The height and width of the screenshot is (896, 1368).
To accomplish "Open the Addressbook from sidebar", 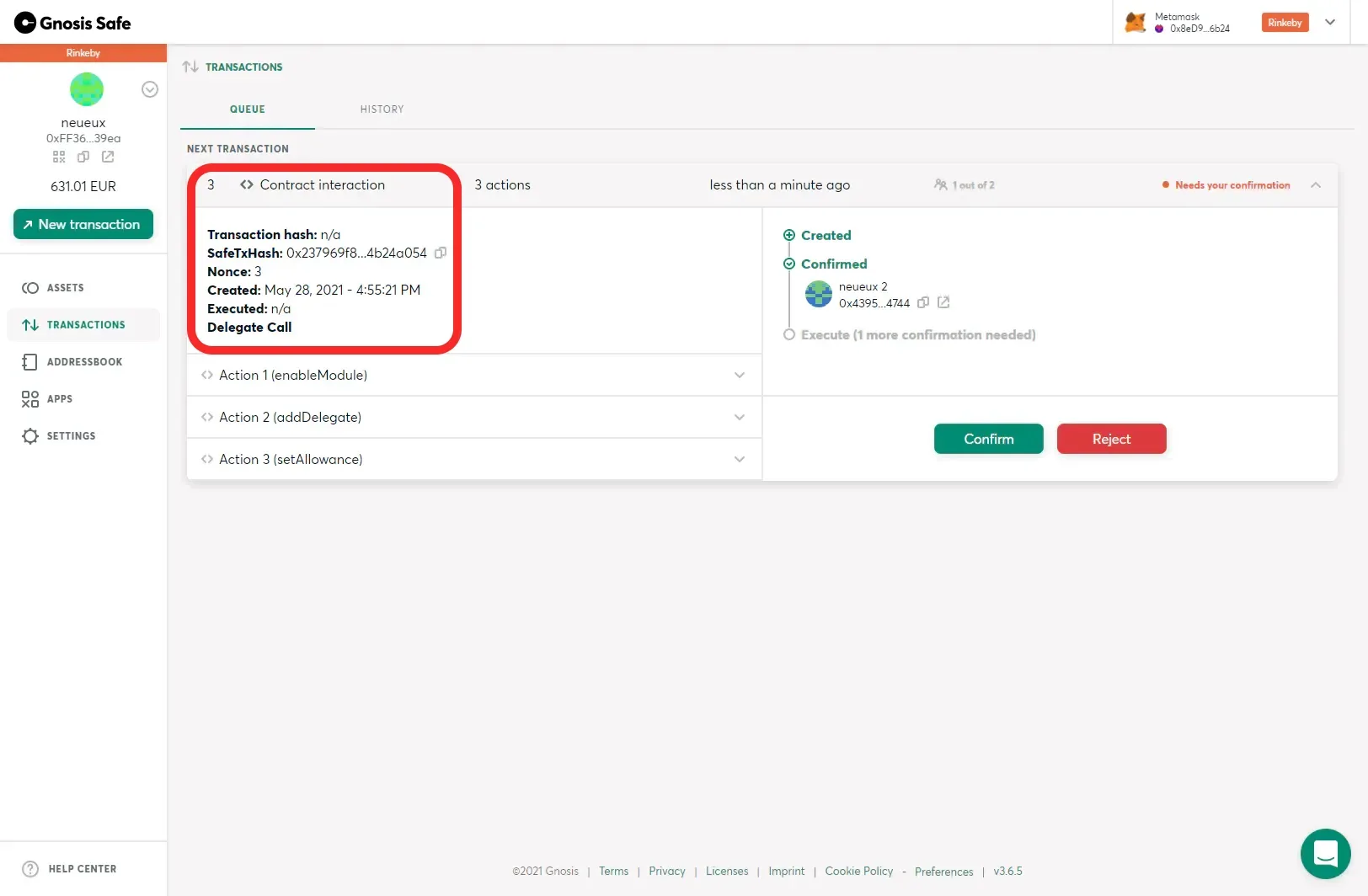I will 84,361.
